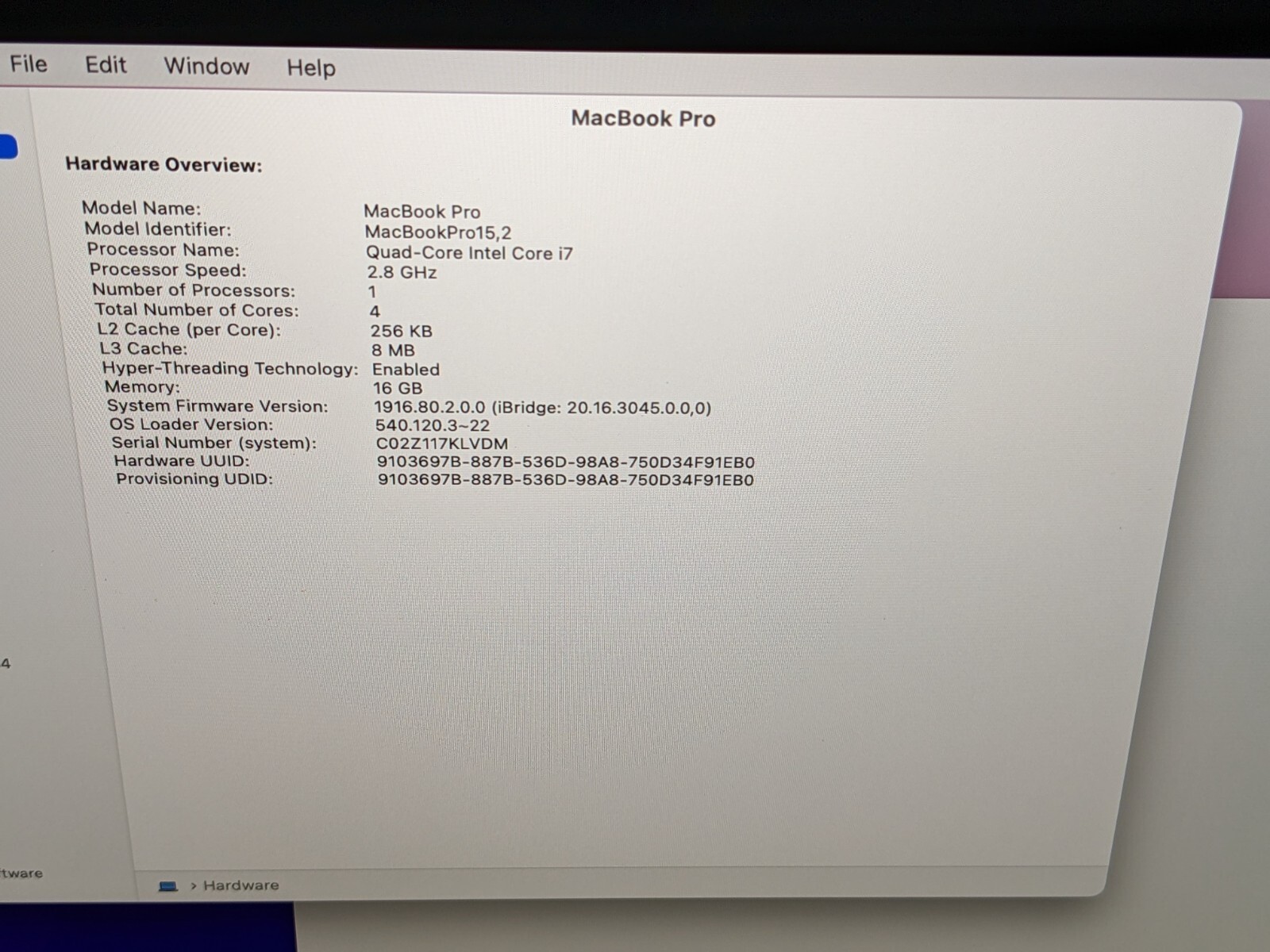Click the Hyper-Threading Enabled value
The image size is (1270, 952).
406,369
